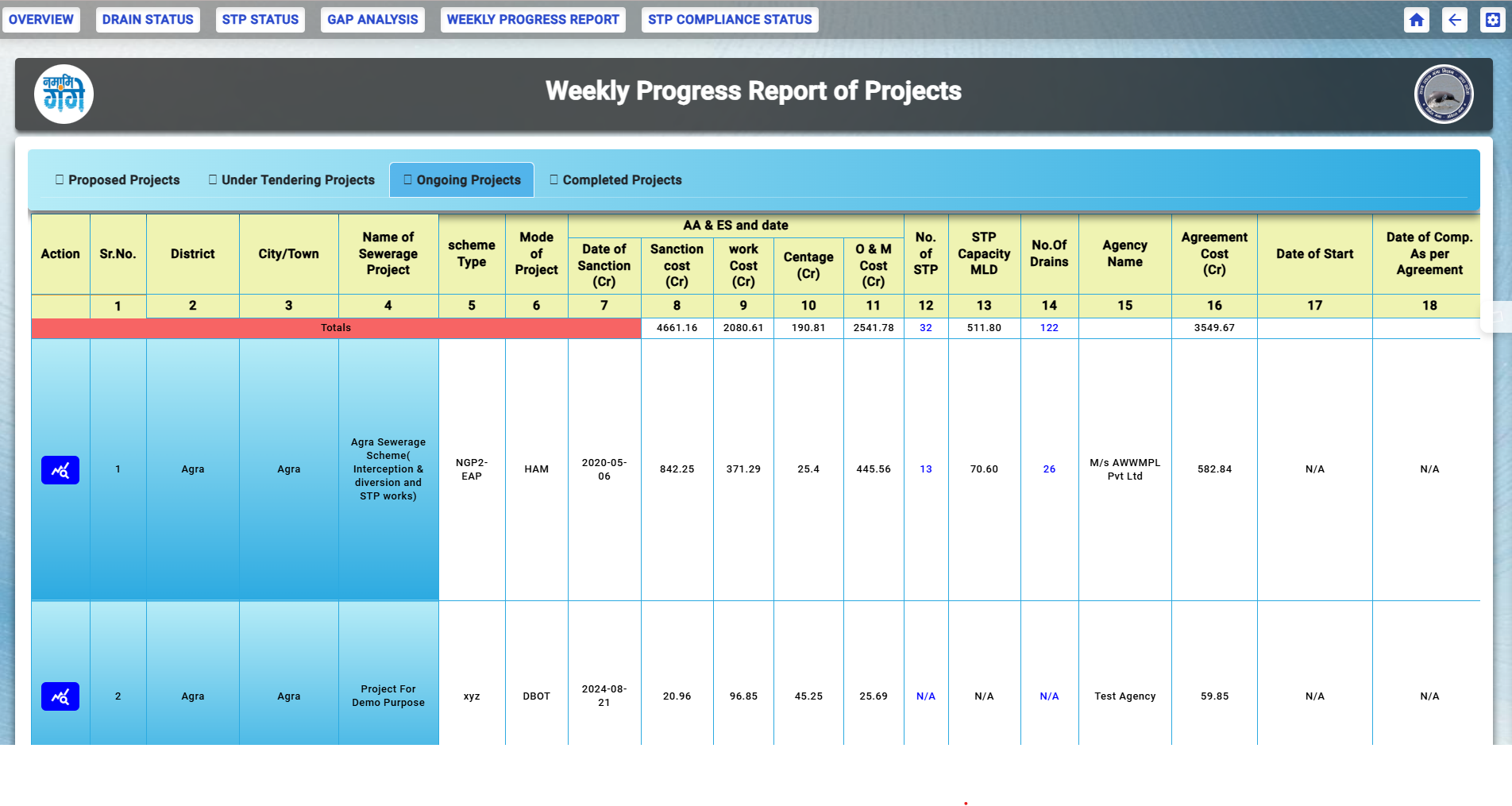This screenshot has height=806, width=1512.
Task: Switch to Under Tendering Projects tab
Action: (291, 180)
